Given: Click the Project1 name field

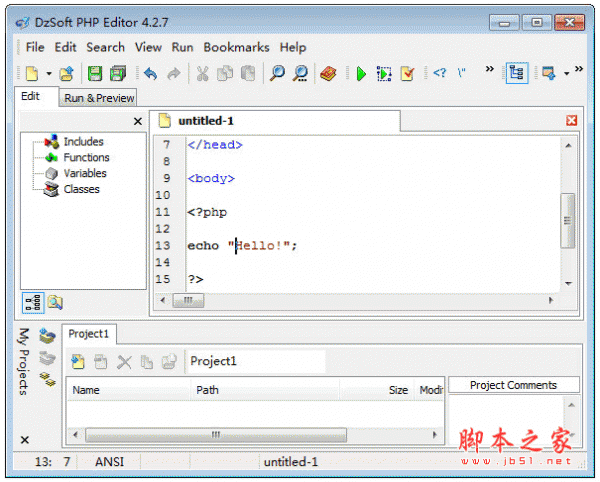Looking at the screenshot, I should click(x=256, y=361).
